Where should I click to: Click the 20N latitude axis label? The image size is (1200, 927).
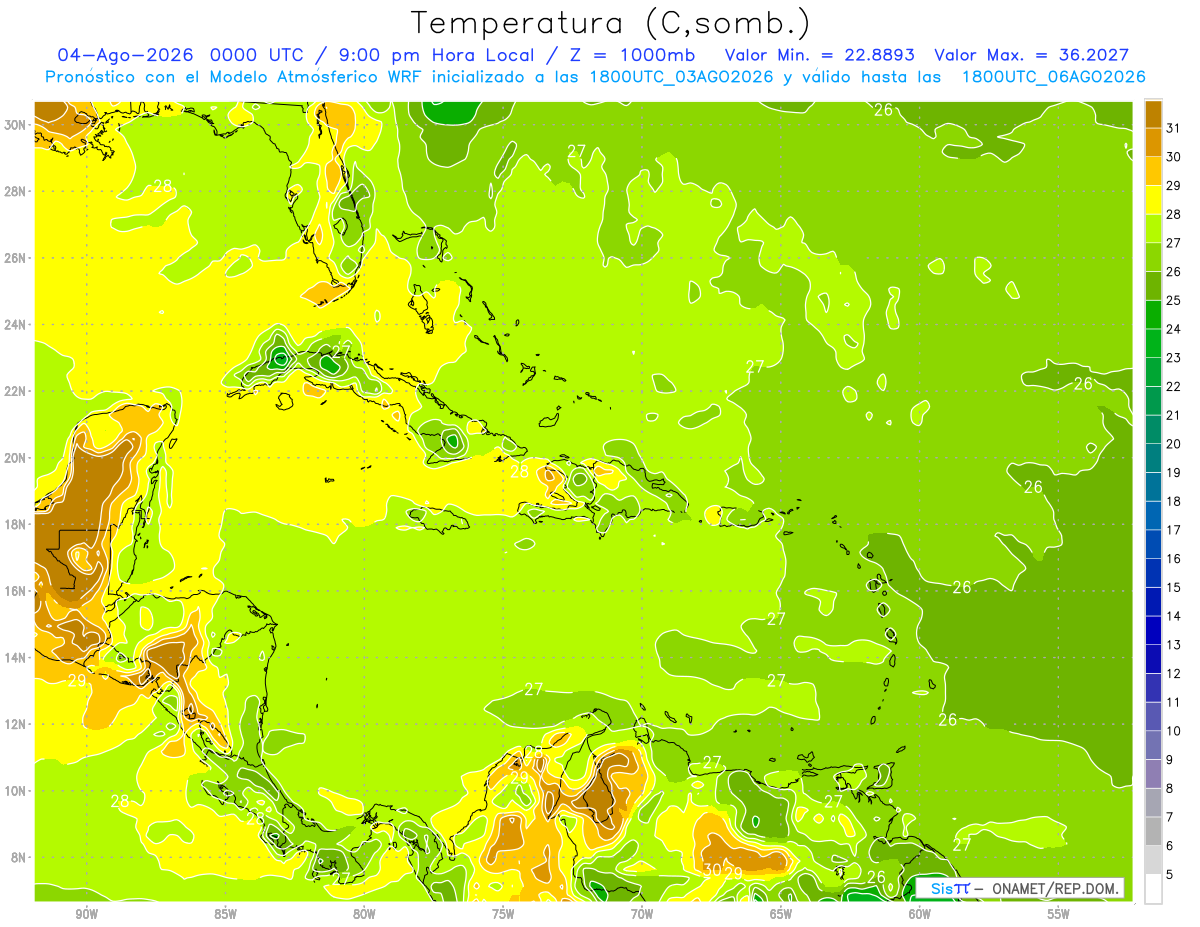coord(15,458)
